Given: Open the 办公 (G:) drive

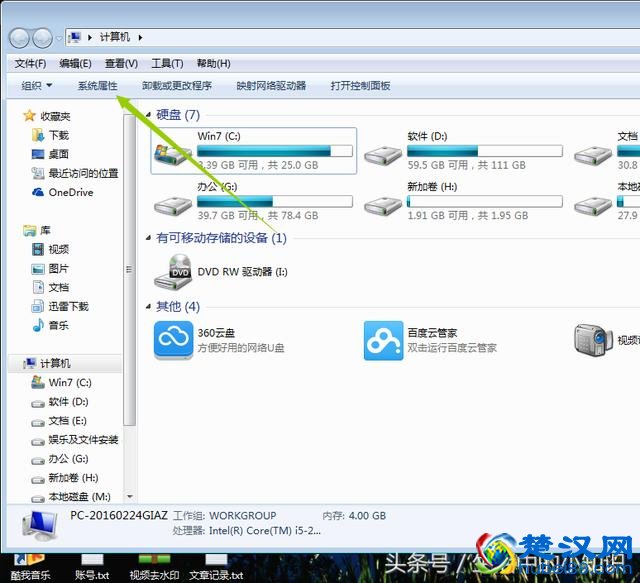Looking at the screenshot, I should tap(174, 203).
